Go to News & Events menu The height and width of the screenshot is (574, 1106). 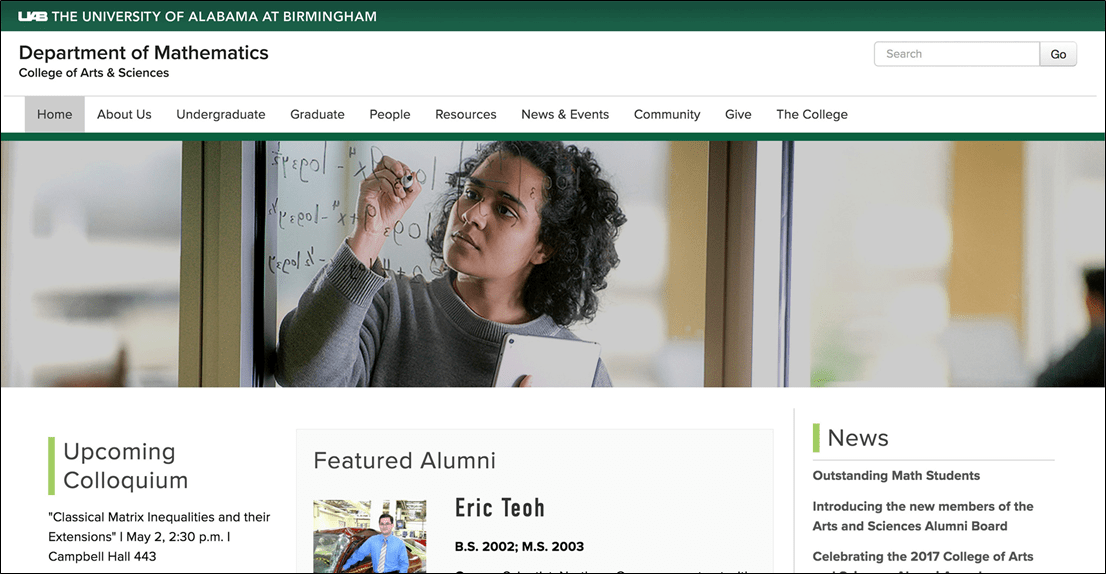(565, 114)
